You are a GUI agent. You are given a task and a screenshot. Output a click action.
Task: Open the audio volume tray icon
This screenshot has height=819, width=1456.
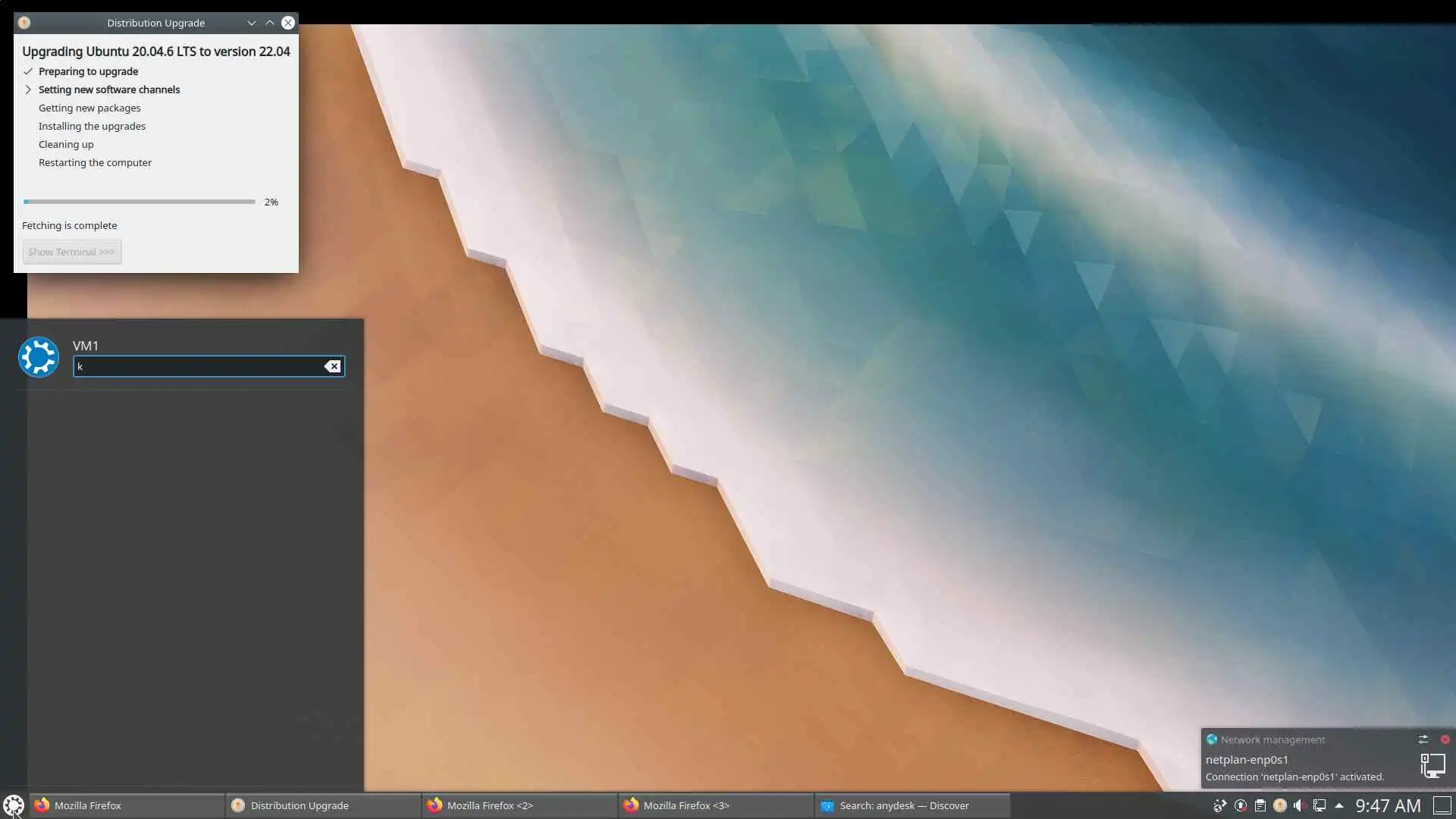1299,805
